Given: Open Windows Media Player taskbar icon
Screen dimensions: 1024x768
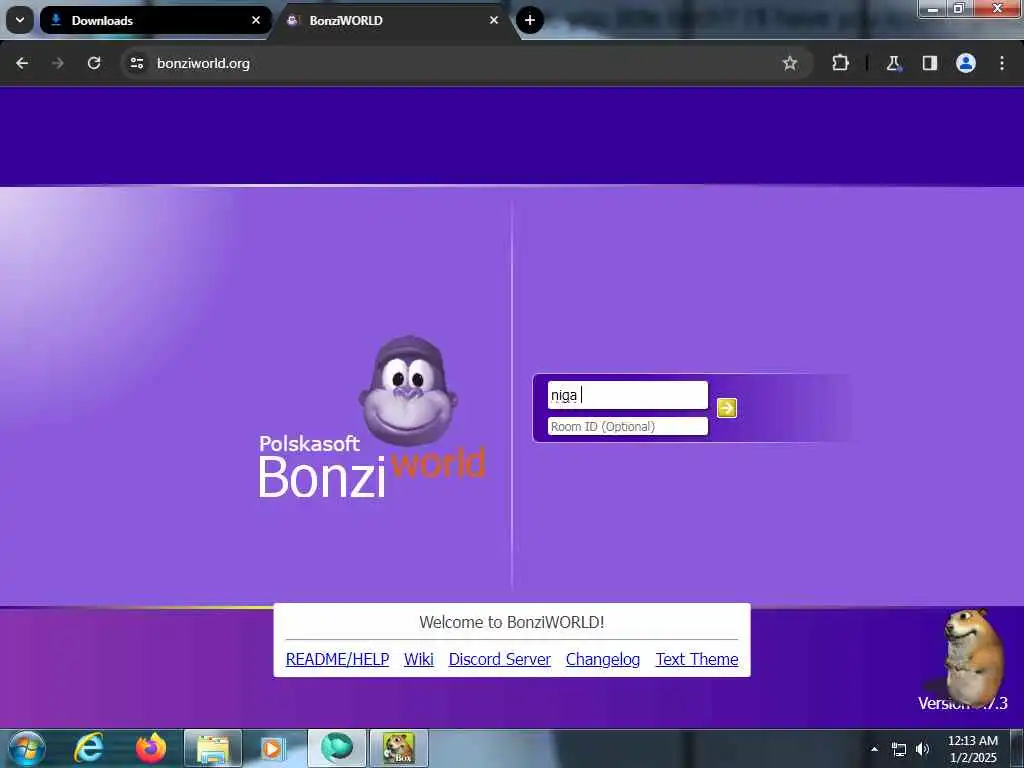Looking at the screenshot, I should (x=272, y=748).
